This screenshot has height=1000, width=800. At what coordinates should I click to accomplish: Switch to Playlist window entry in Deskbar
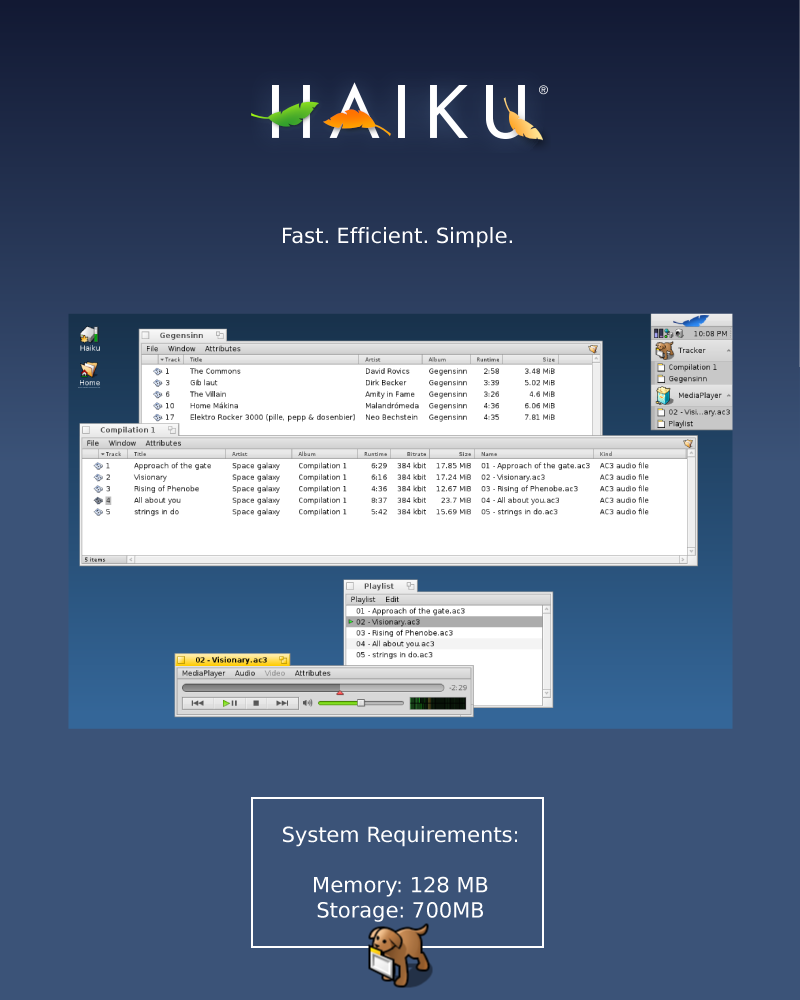692,423
